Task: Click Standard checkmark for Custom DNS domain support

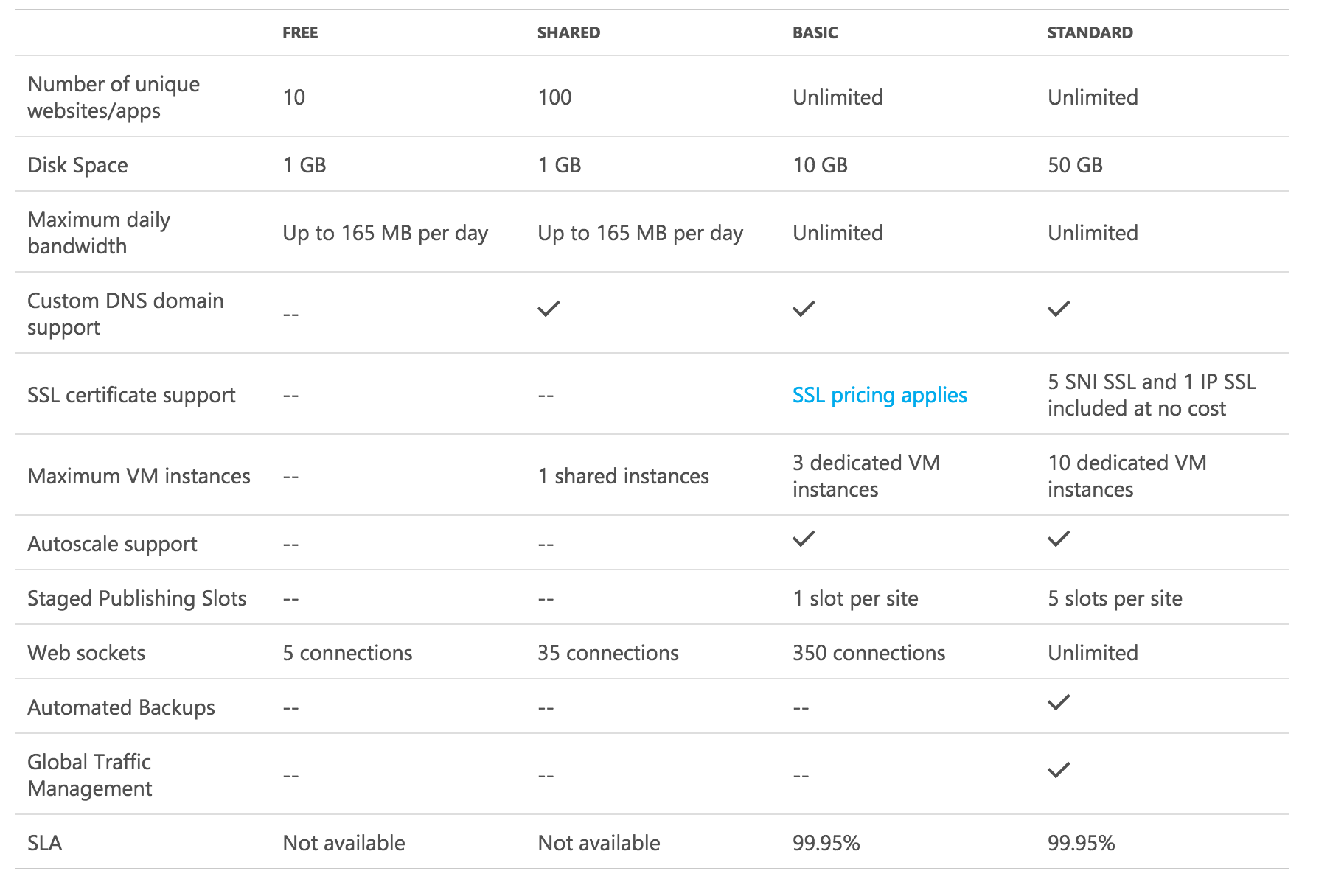Action: point(1059,309)
